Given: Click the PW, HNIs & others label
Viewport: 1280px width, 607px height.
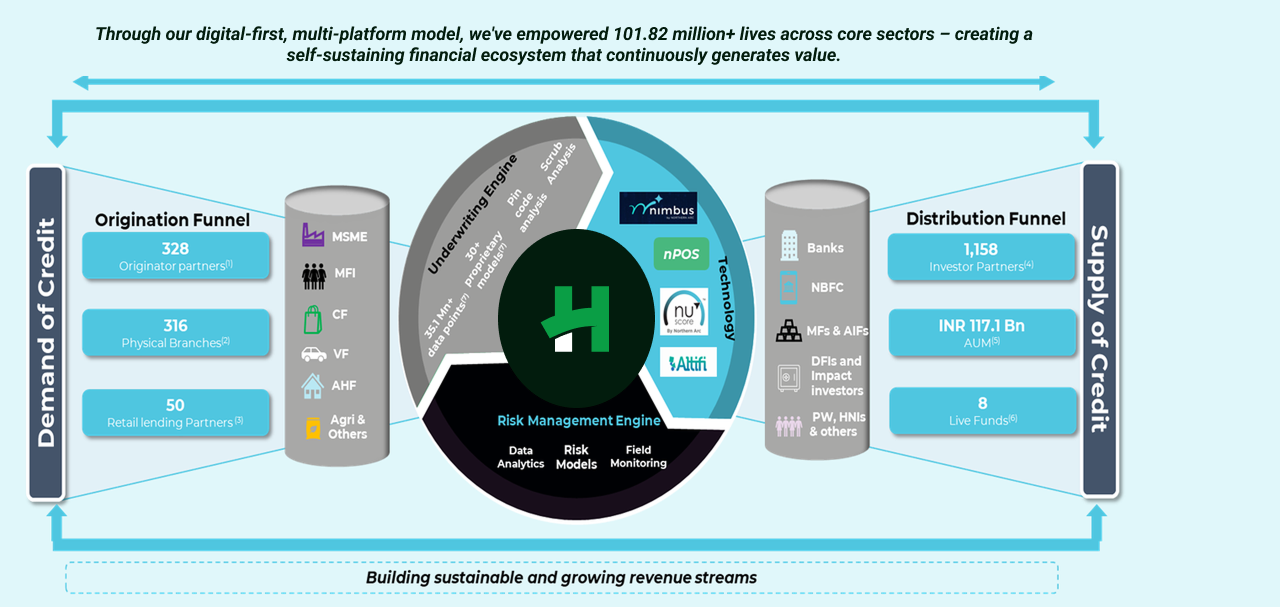Looking at the screenshot, I should click(x=837, y=424).
